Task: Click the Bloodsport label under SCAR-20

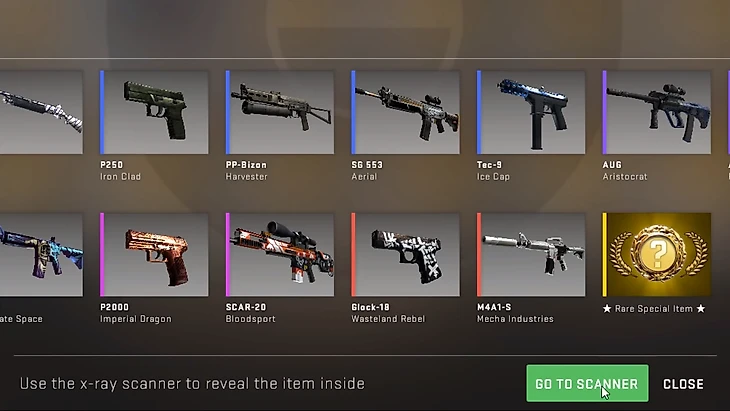Action: click(x=250, y=319)
